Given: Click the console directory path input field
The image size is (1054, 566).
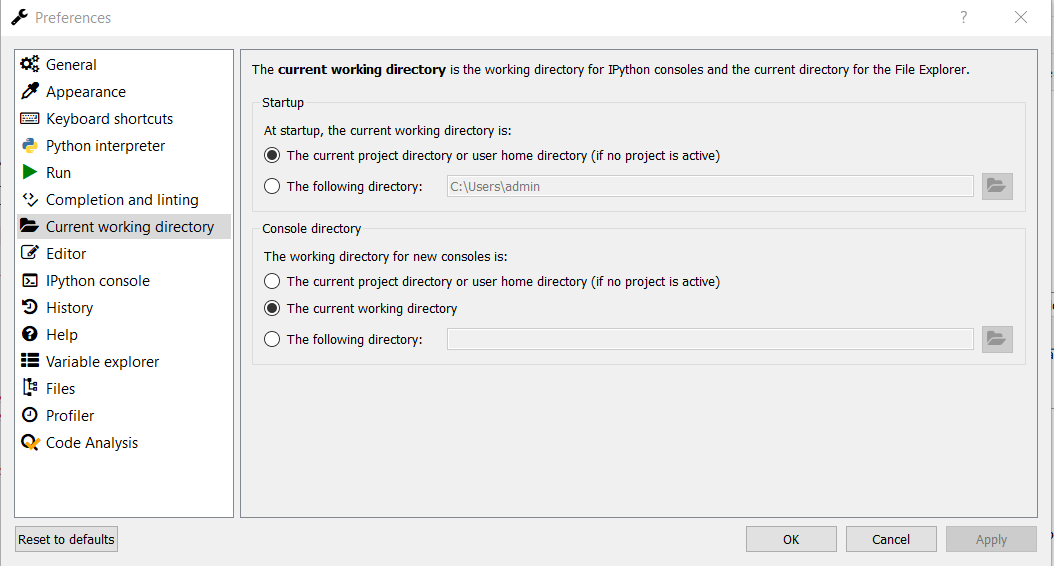Looking at the screenshot, I should coord(710,340).
